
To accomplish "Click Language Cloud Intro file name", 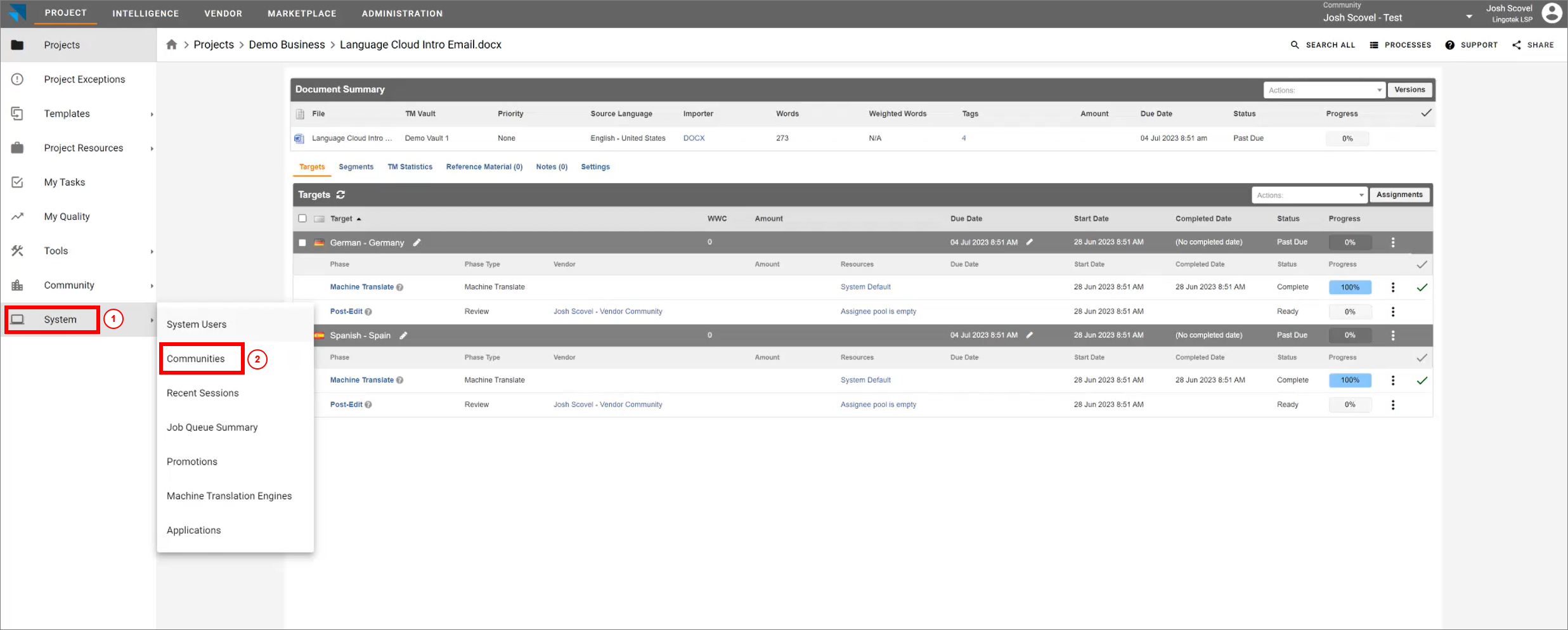I will click(352, 138).
